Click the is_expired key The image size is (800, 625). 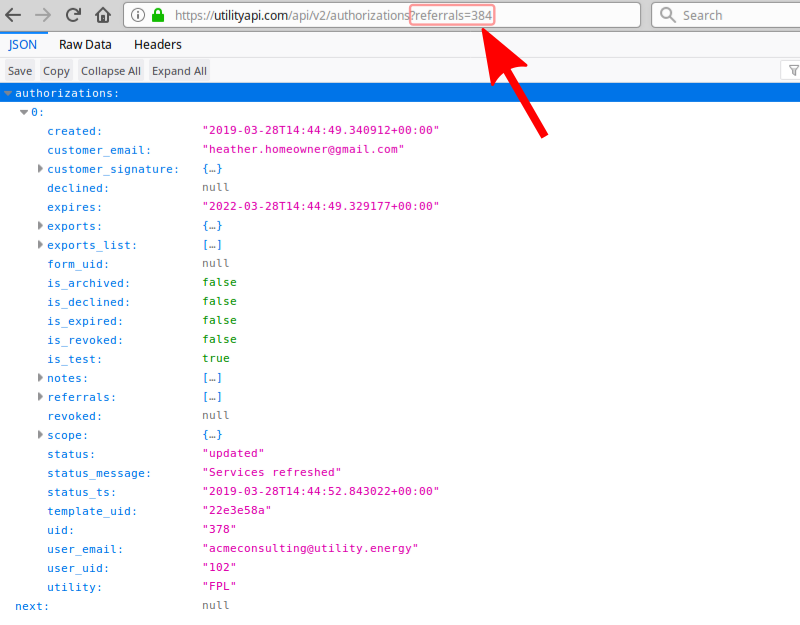85,321
